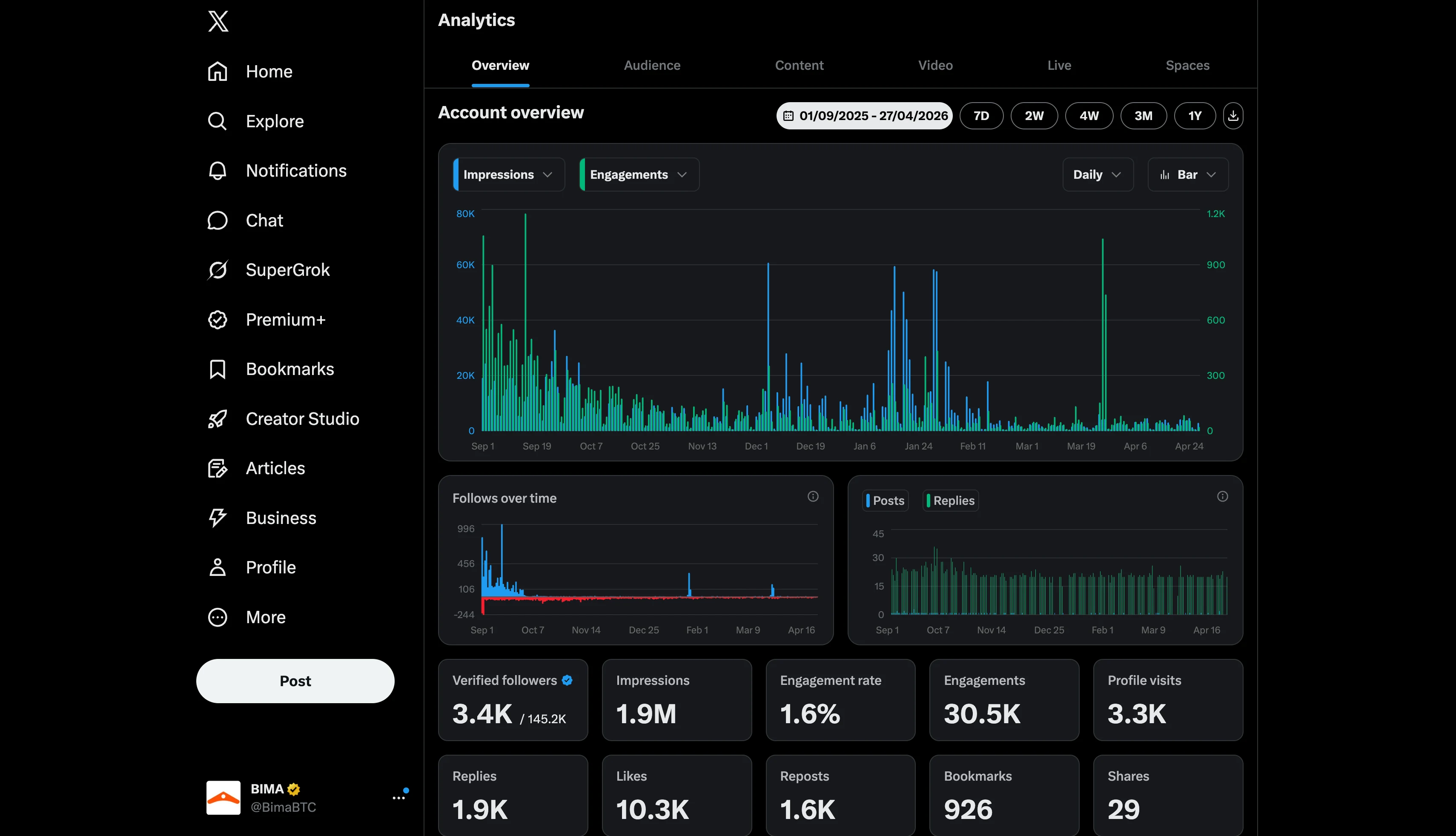The width and height of the screenshot is (1456, 836).
Task: Open Premium+ badge icon
Action: (218, 320)
